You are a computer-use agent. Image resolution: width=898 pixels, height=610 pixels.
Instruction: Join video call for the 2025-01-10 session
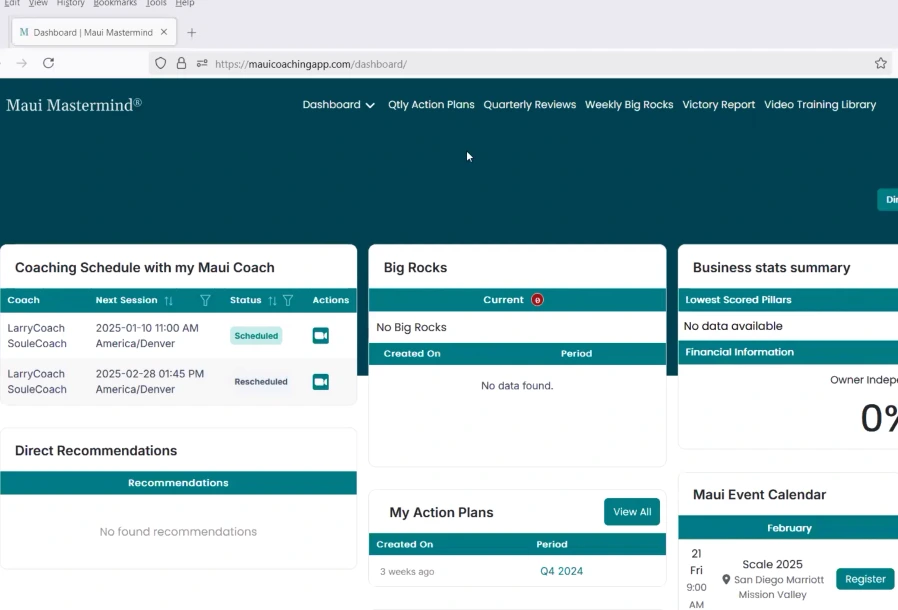pyautogui.click(x=320, y=336)
